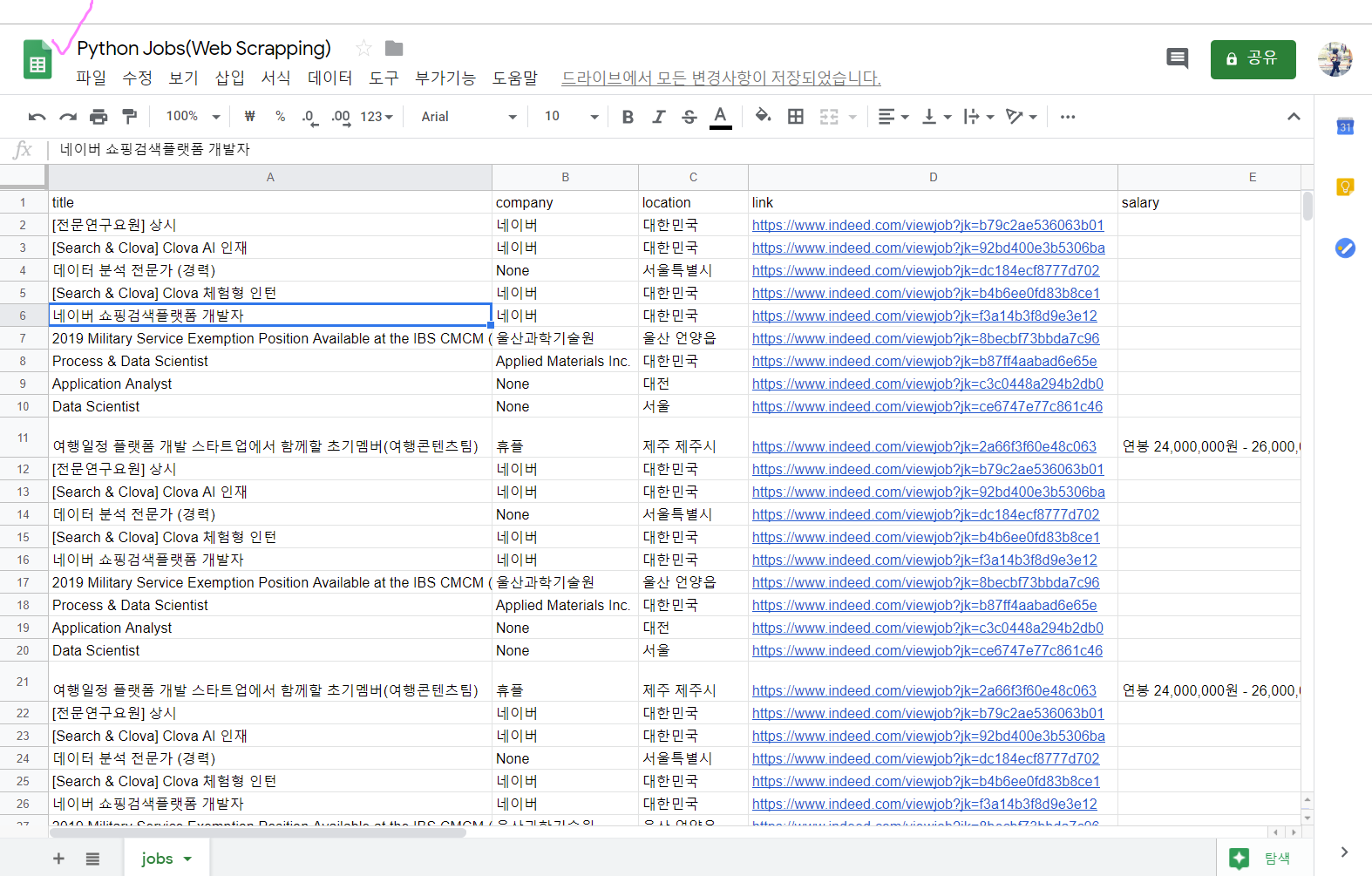Open the 도움말 menu
Viewport: 1372px width, 876px height.
pyautogui.click(x=515, y=78)
